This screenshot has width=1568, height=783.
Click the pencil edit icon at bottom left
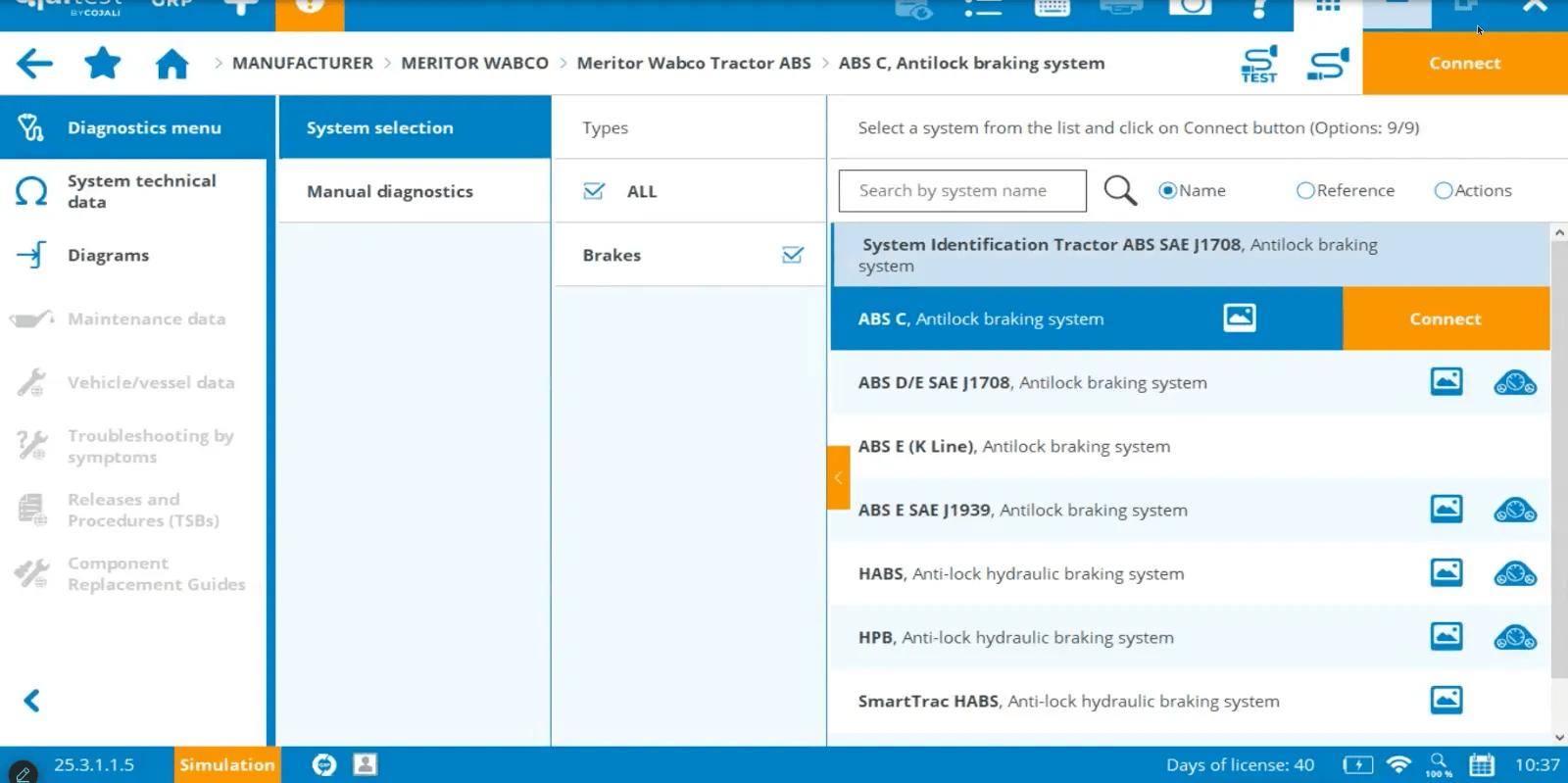[23, 772]
